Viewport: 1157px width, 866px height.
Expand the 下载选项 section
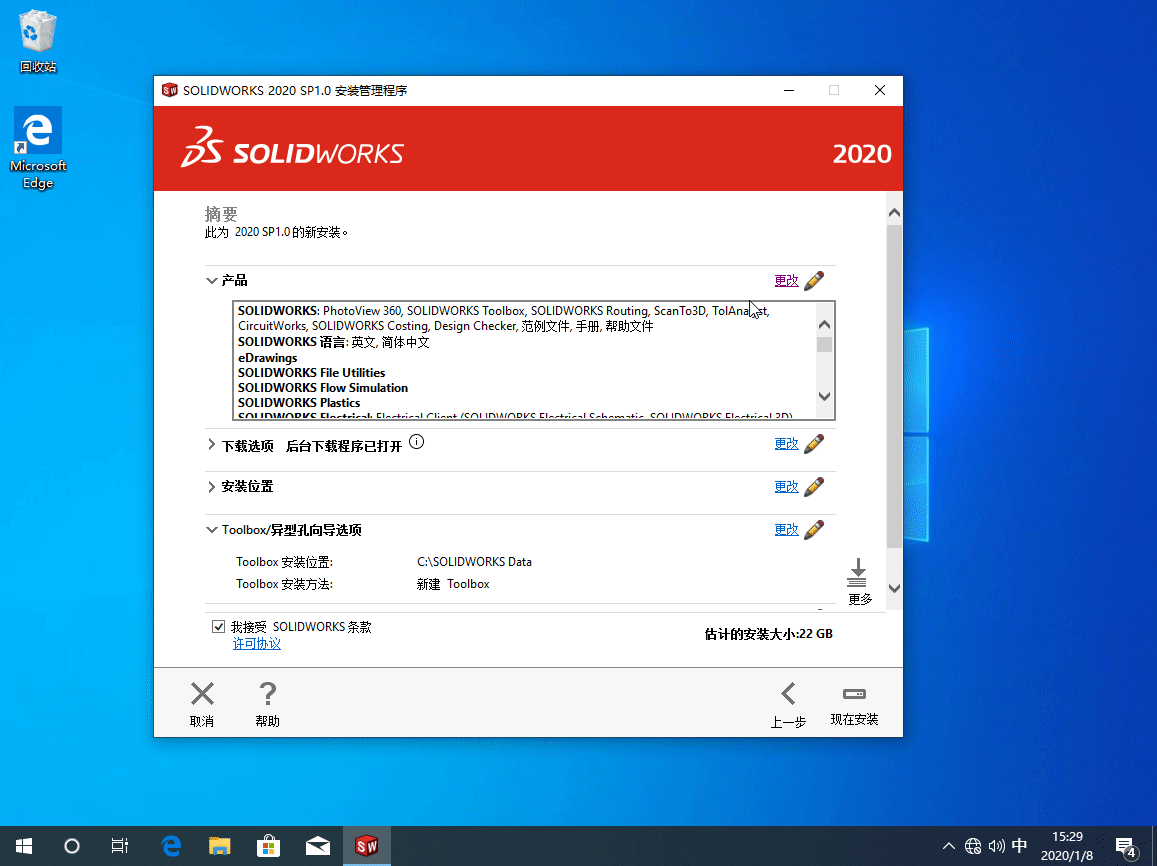coord(212,444)
